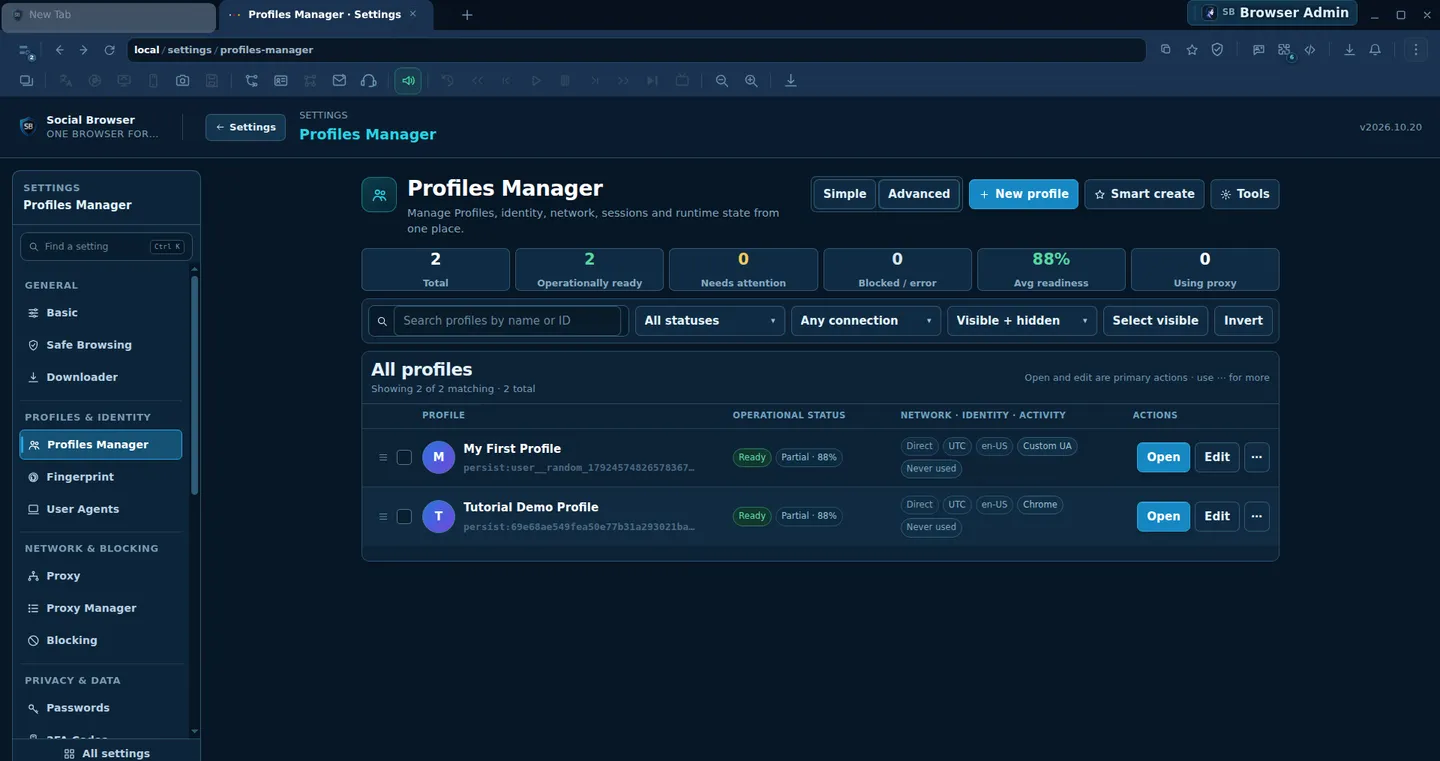Click the download arrow icon beside the bell
Viewport: 1440px width, 761px height.
pyautogui.click(x=1349, y=50)
